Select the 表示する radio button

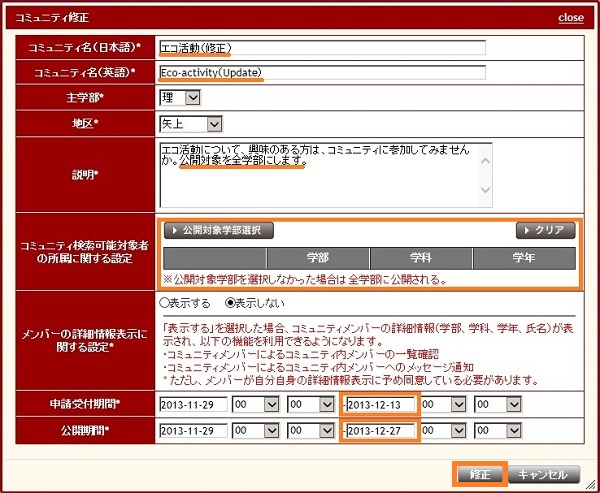click(165, 301)
